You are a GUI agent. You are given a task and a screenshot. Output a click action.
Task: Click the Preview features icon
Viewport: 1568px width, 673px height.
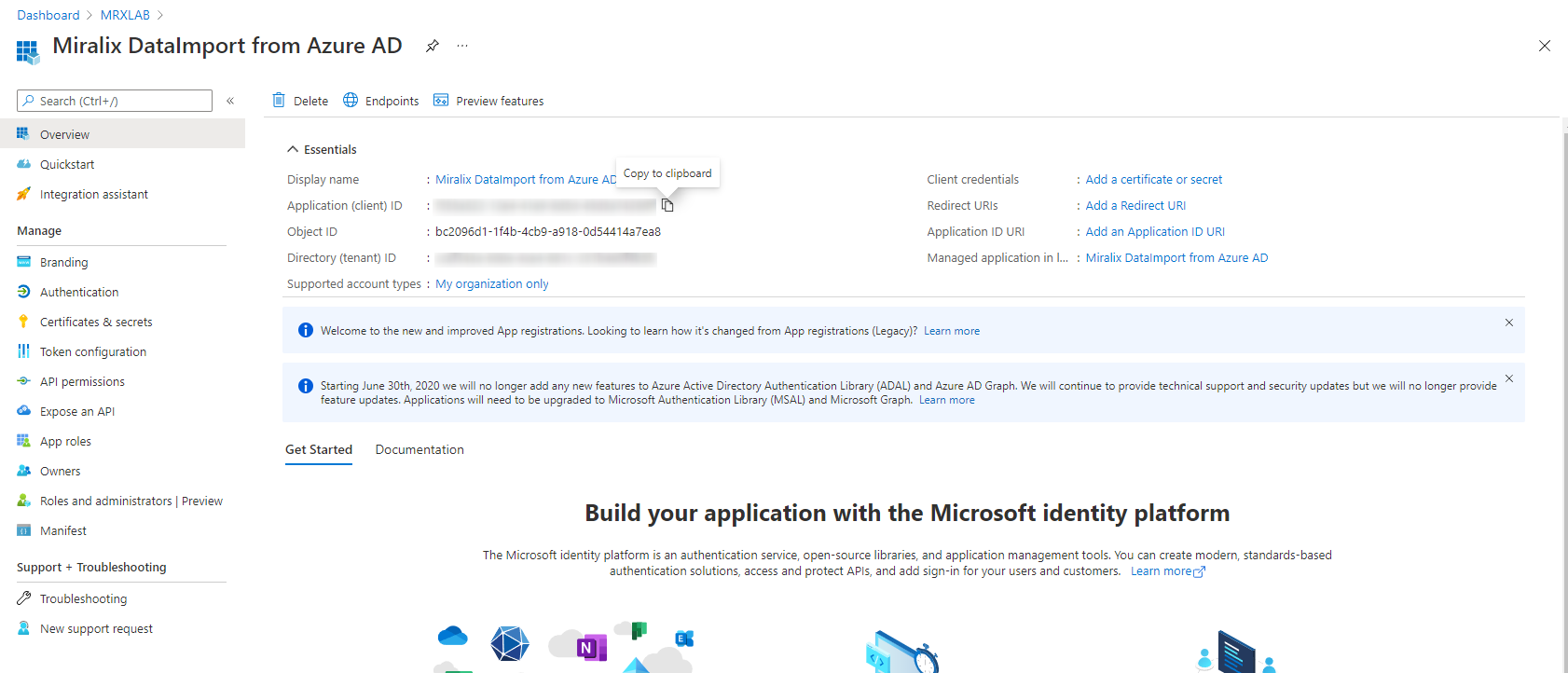[441, 100]
